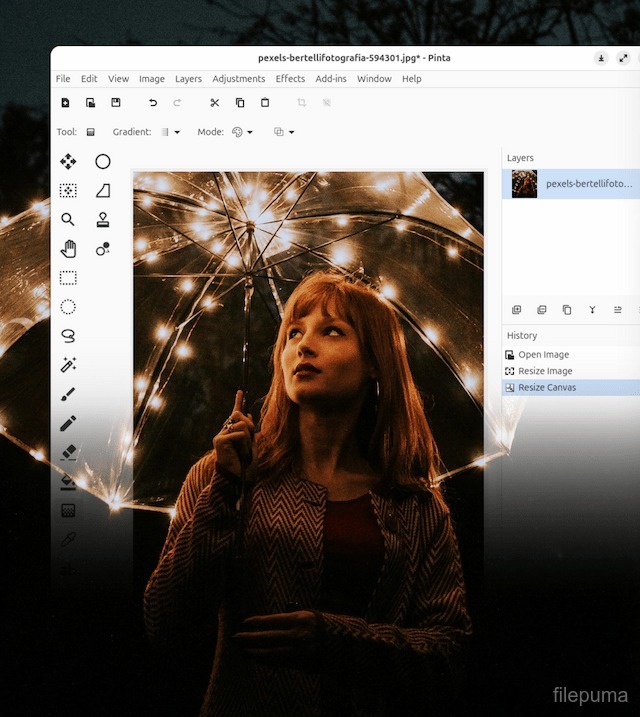Viewport: 640px width, 717px height.
Task: Select the Rectangle Select tool
Action: pos(68,277)
